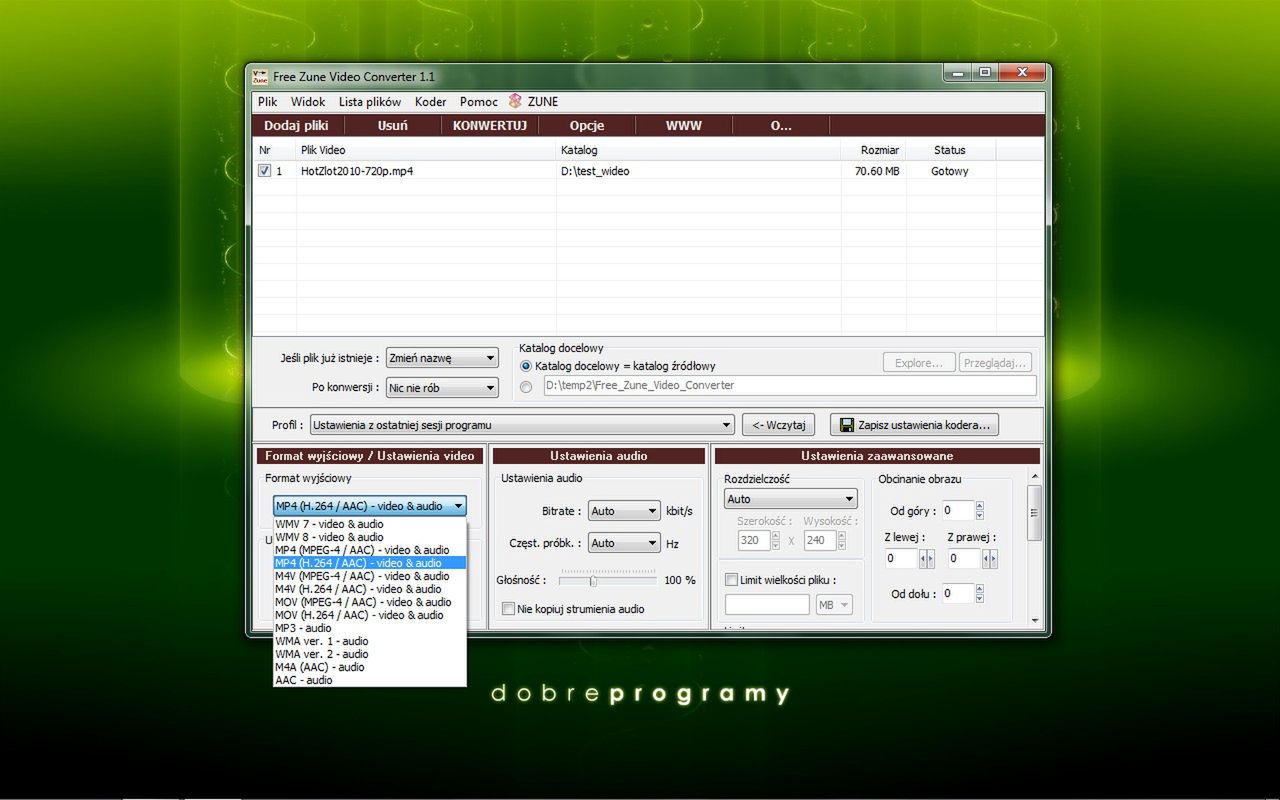The width and height of the screenshot is (1280, 800).
Task: Choose AAC - audio format option
Action: tap(370, 680)
